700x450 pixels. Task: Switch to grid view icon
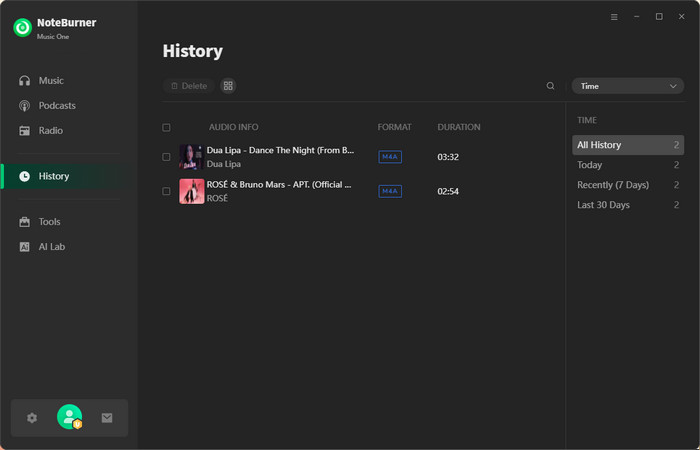228,86
